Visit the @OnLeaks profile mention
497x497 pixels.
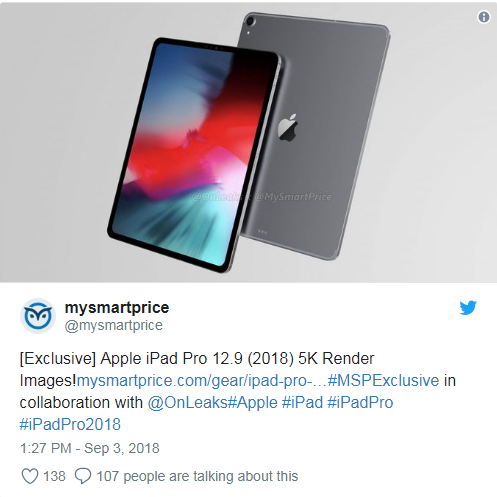pos(187,402)
